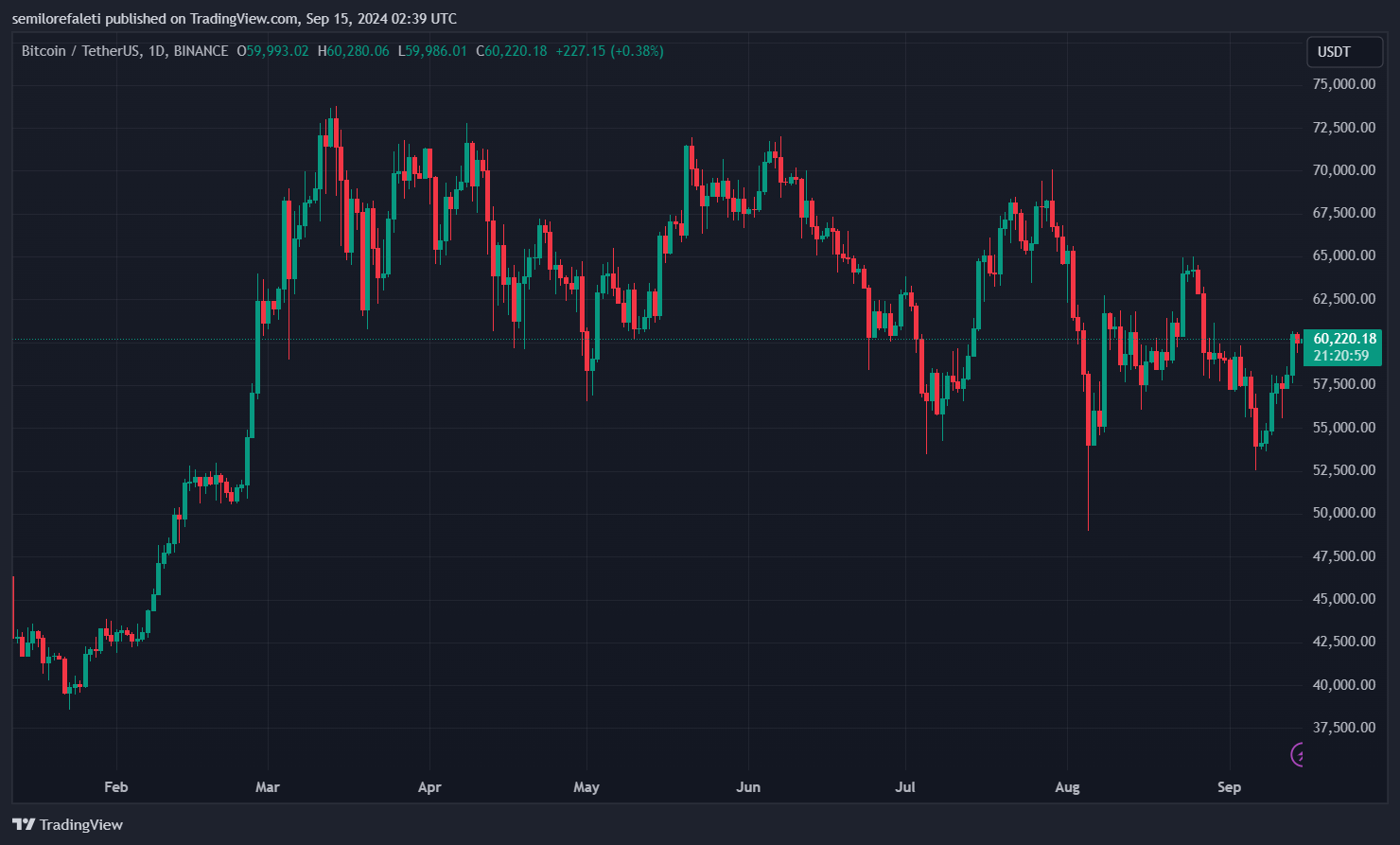Click the countdown timer 21:20:59
This screenshot has height=845, width=1400.
pyautogui.click(x=1340, y=356)
